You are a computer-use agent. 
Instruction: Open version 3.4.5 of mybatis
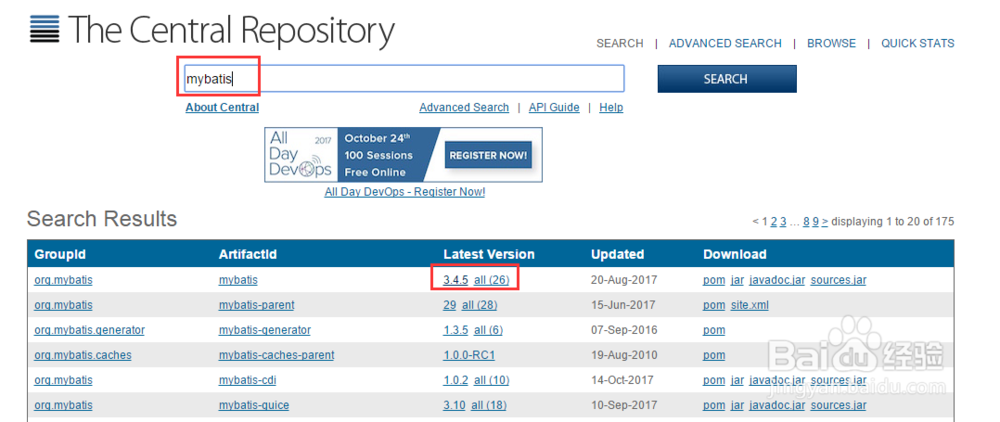(456, 280)
